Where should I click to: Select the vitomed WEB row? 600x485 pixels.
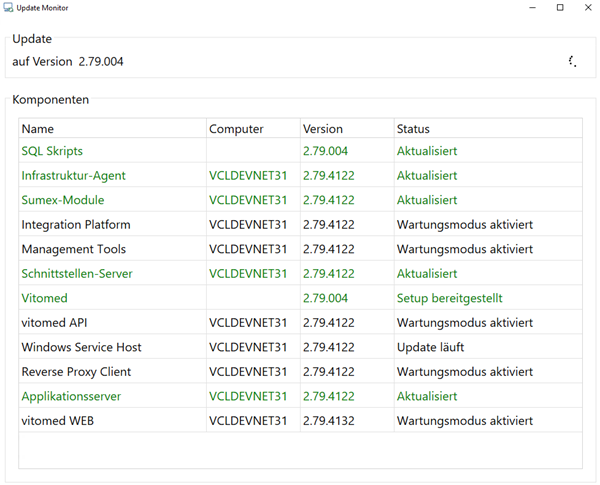click(x=300, y=420)
